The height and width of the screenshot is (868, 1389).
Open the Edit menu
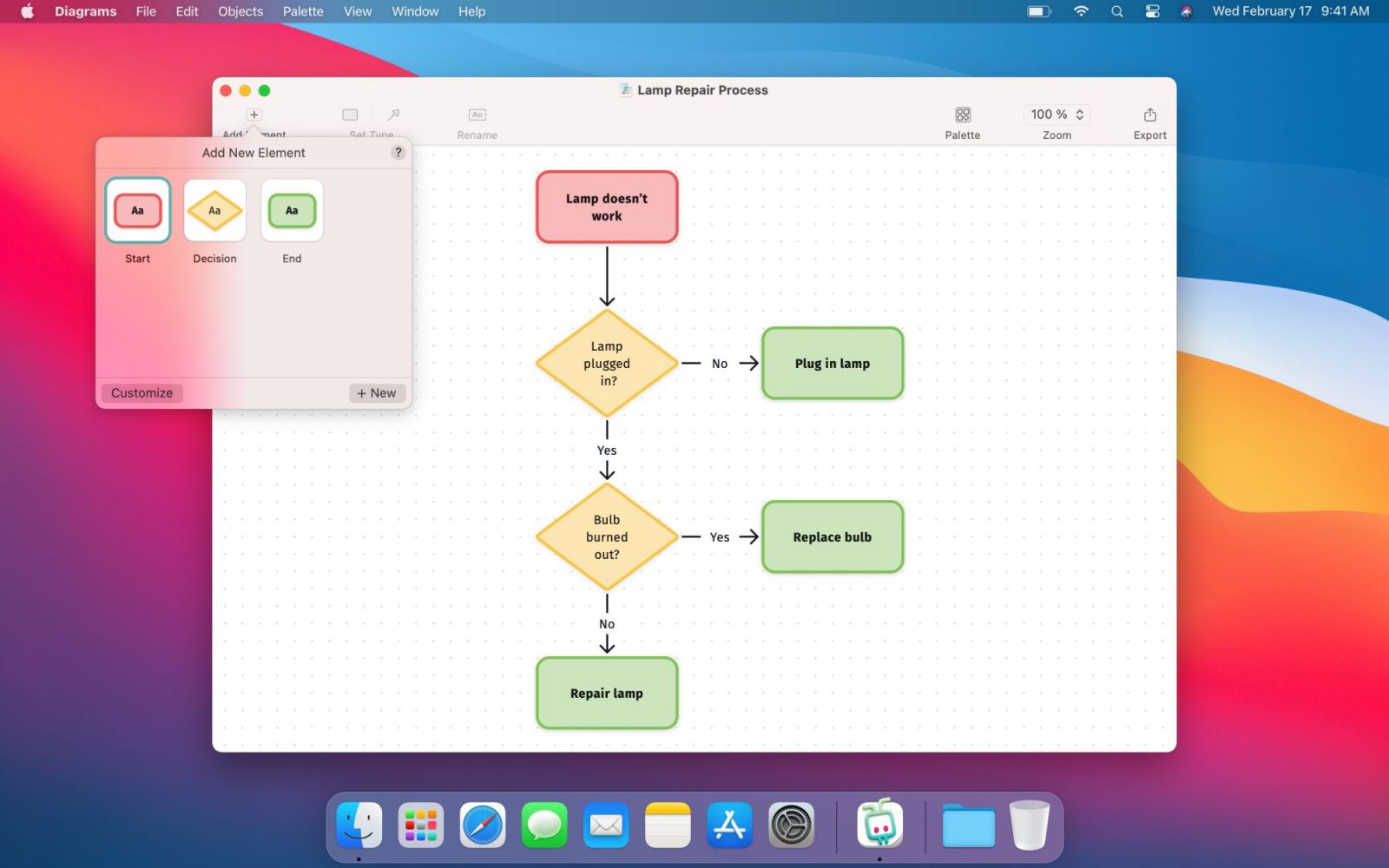point(187,11)
